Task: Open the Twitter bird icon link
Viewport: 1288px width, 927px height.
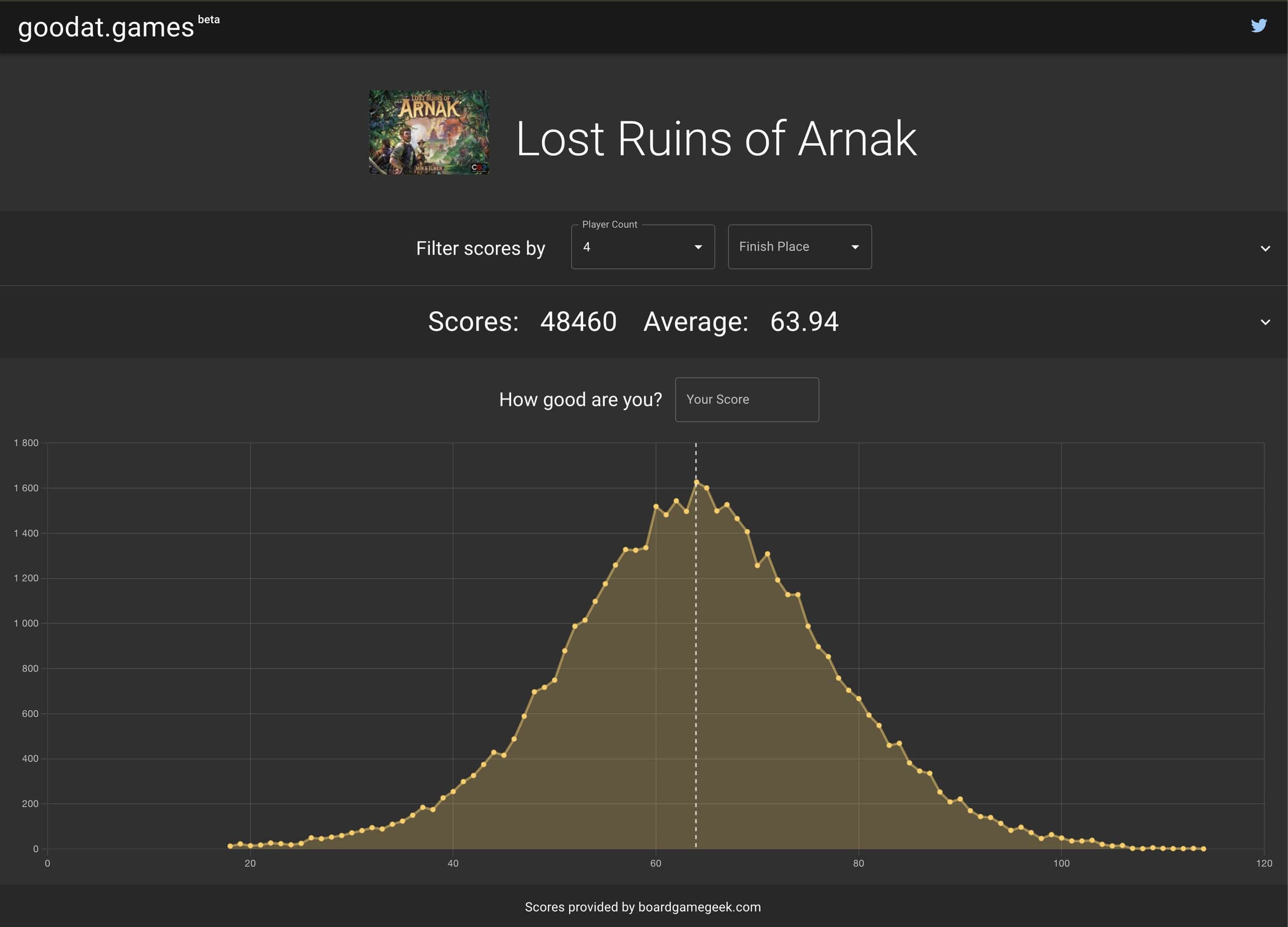Action: [x=1258, y=26]
